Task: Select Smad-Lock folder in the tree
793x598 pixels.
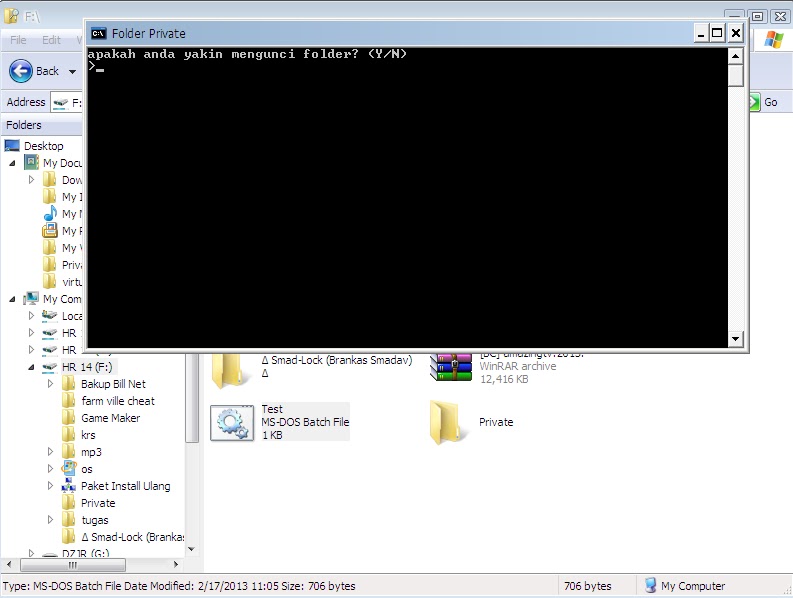Action: point(133,537)
